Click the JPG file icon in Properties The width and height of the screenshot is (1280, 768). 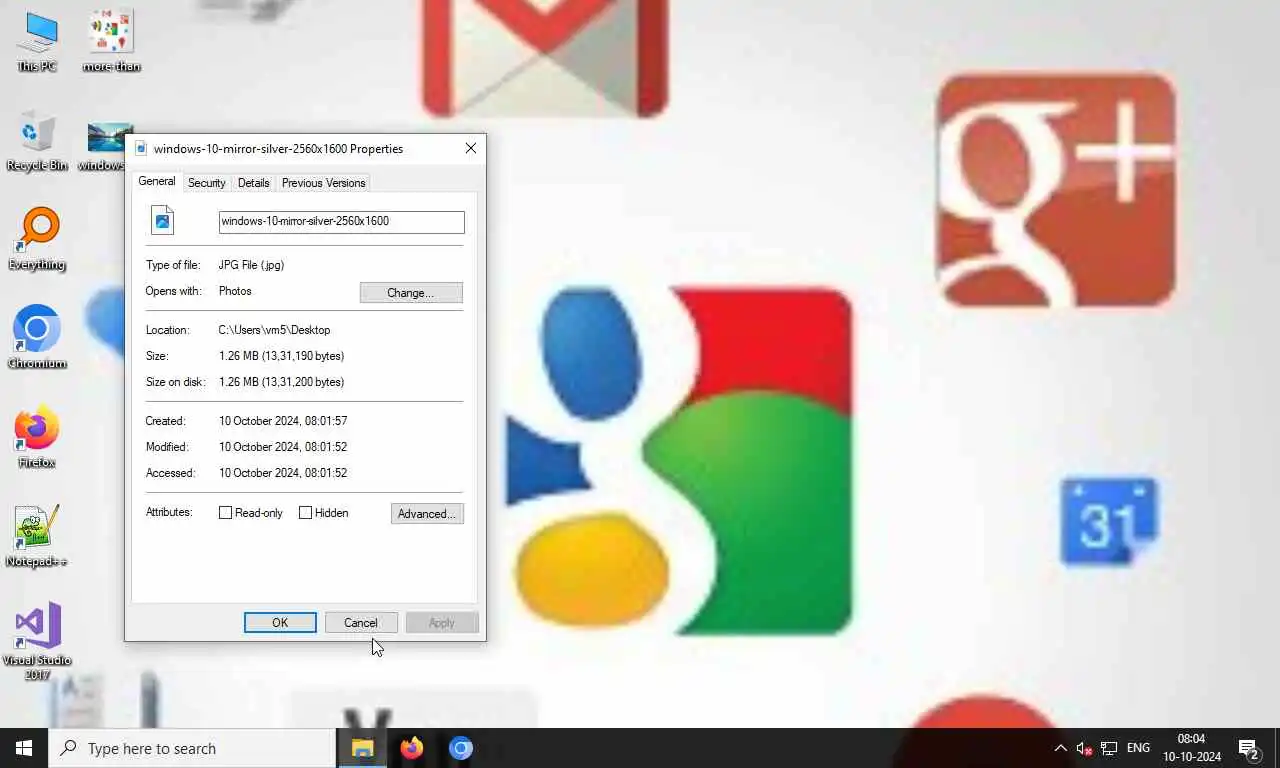pyautogui.click(x=162, y=220)
